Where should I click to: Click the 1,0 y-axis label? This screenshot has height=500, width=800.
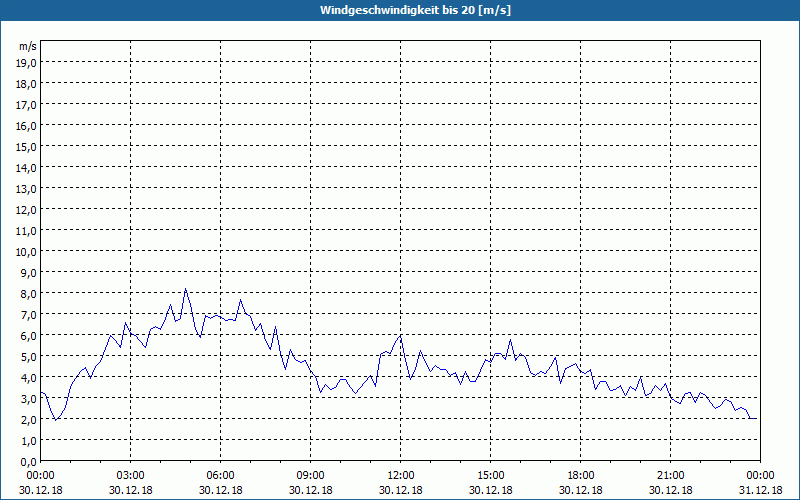(29, 441)
